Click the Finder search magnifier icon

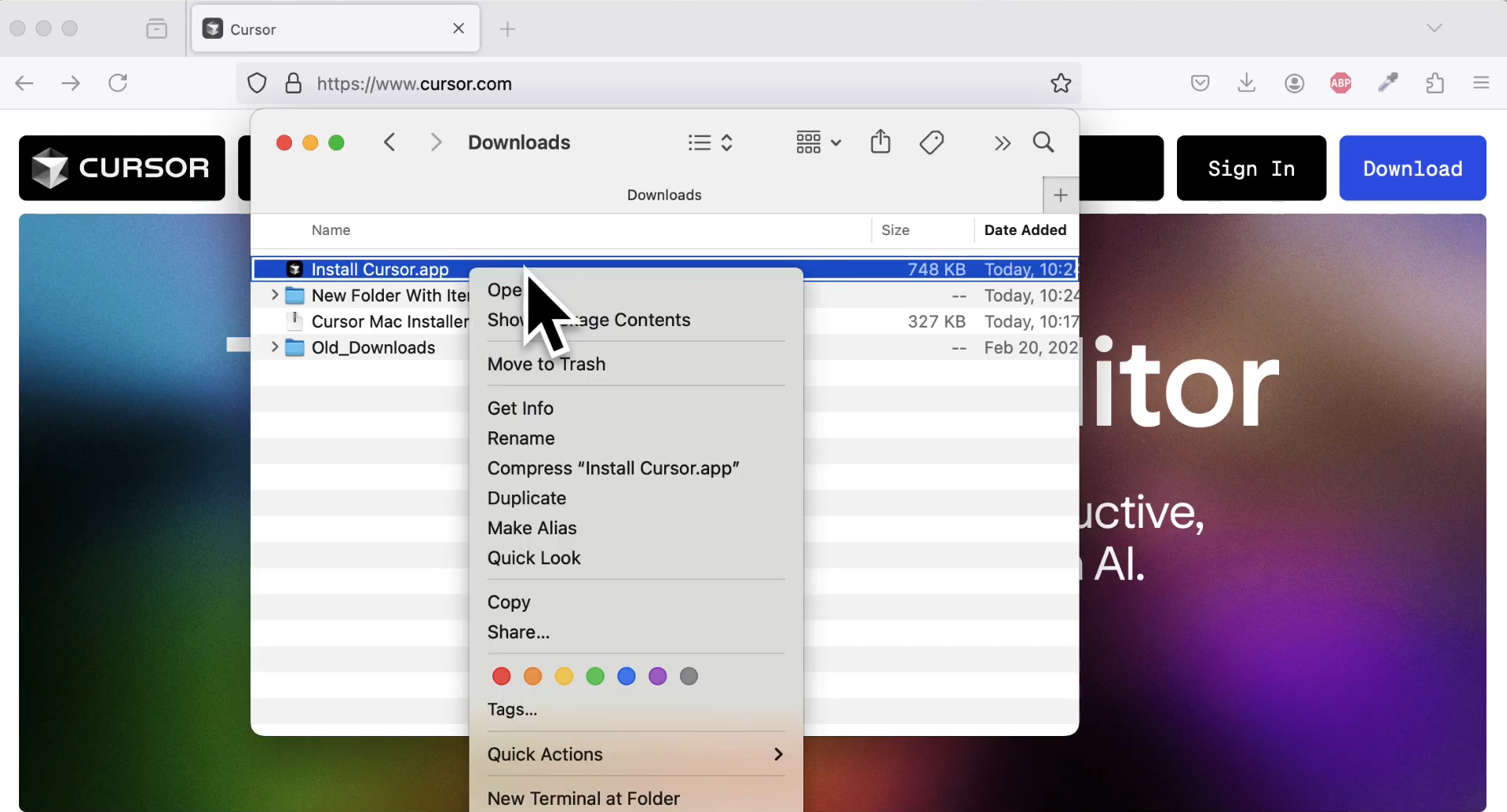[1043, 142]
